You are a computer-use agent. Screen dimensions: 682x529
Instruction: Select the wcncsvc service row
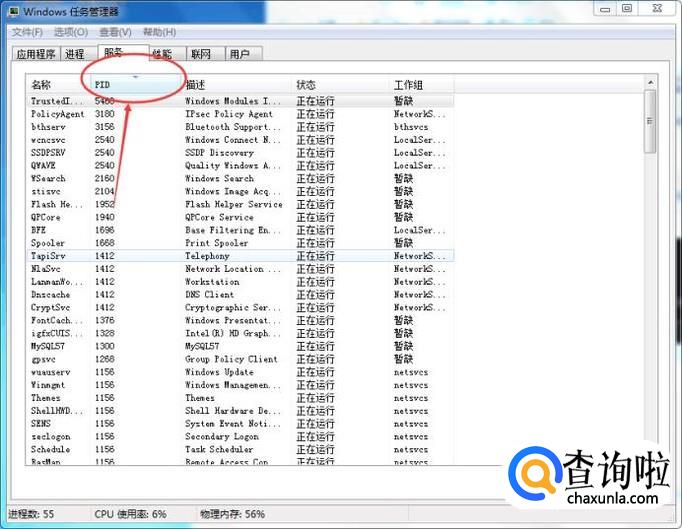[240, 140]
